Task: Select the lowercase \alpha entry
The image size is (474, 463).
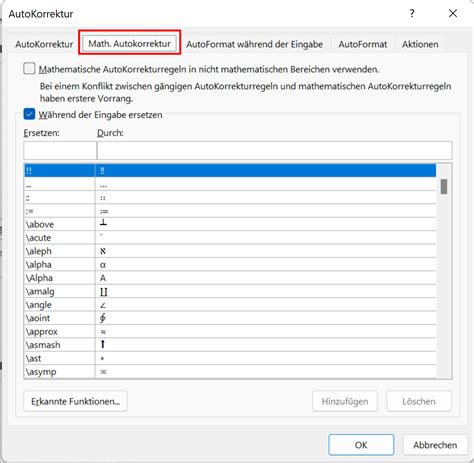Action: coord(230,264)
